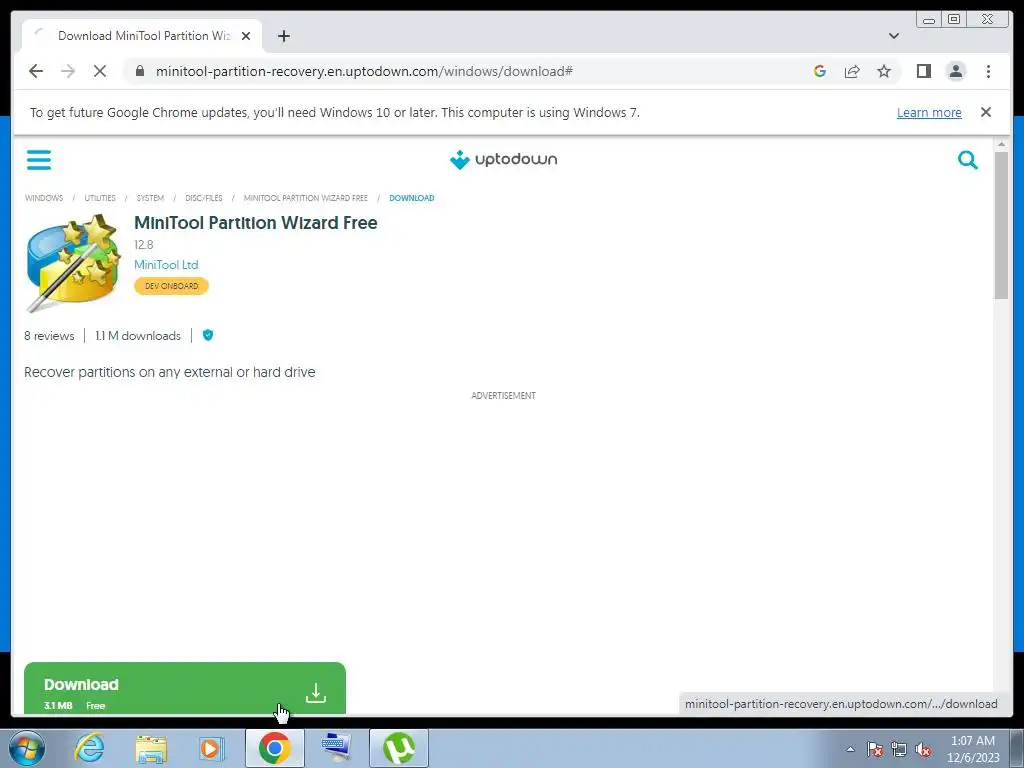Open the Windows Start orb
The height and width of the screenshot is (768, 1024).
pyautogui.click(x=27, y=748)
